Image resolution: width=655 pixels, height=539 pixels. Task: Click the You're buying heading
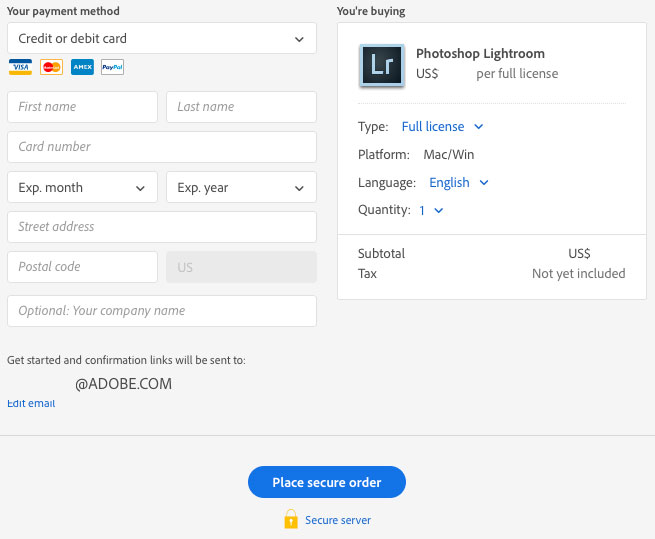(371, 11)
